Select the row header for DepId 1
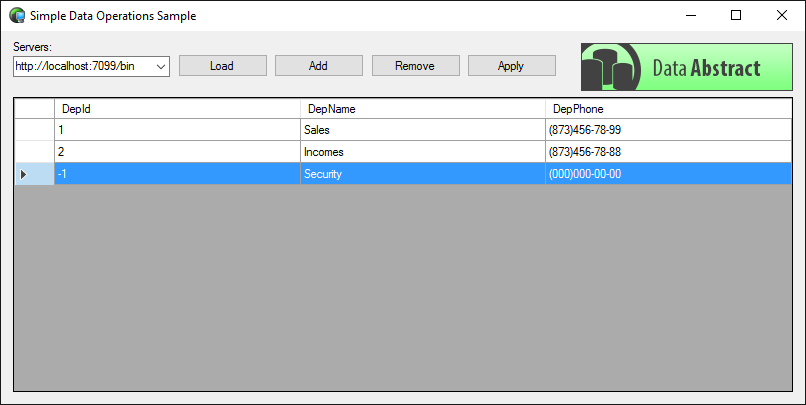Image resolution: width=806 pixels, height=405 pixels. (x=34, y=130)
